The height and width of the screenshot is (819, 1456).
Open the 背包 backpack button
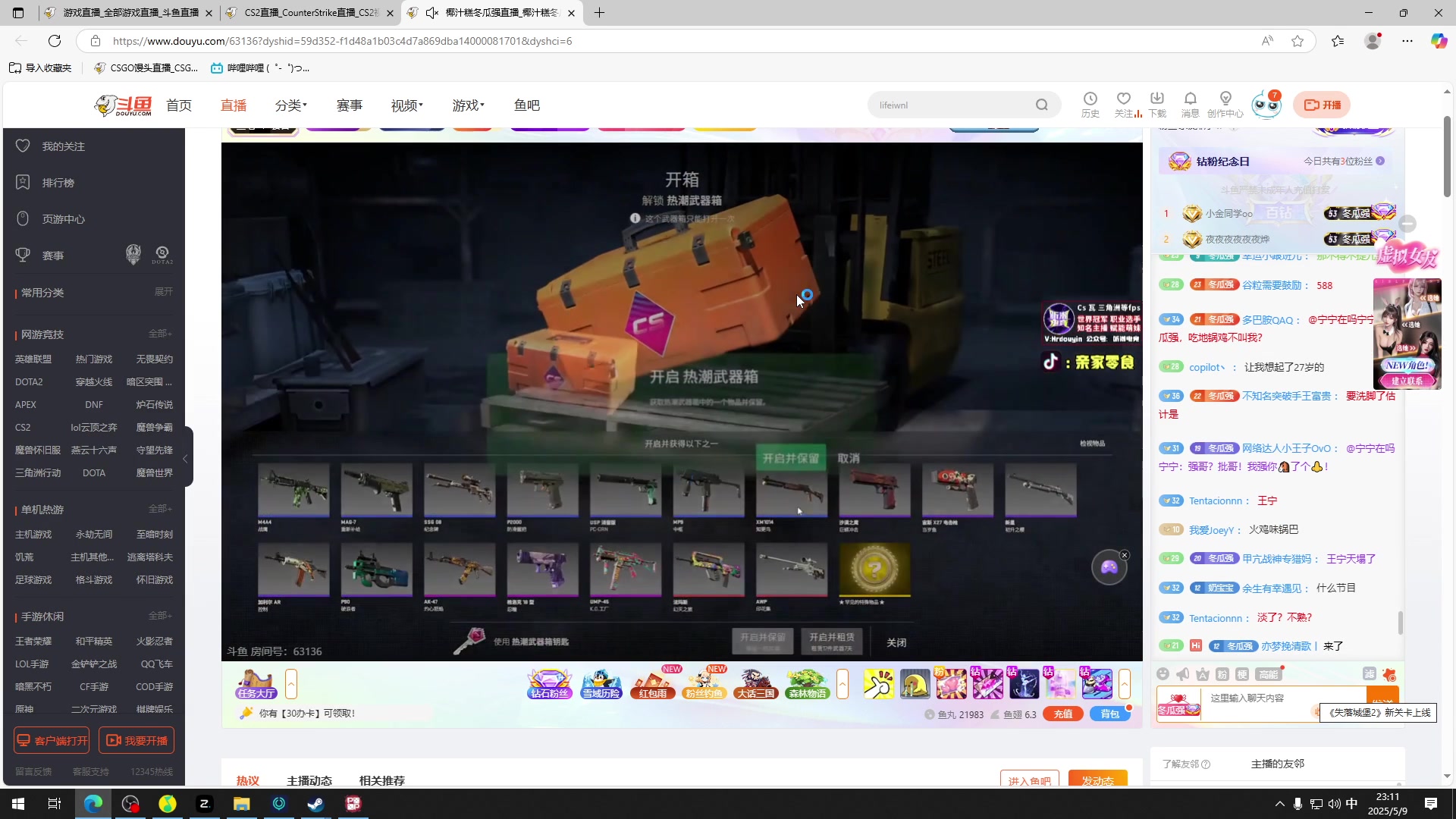1110,714
